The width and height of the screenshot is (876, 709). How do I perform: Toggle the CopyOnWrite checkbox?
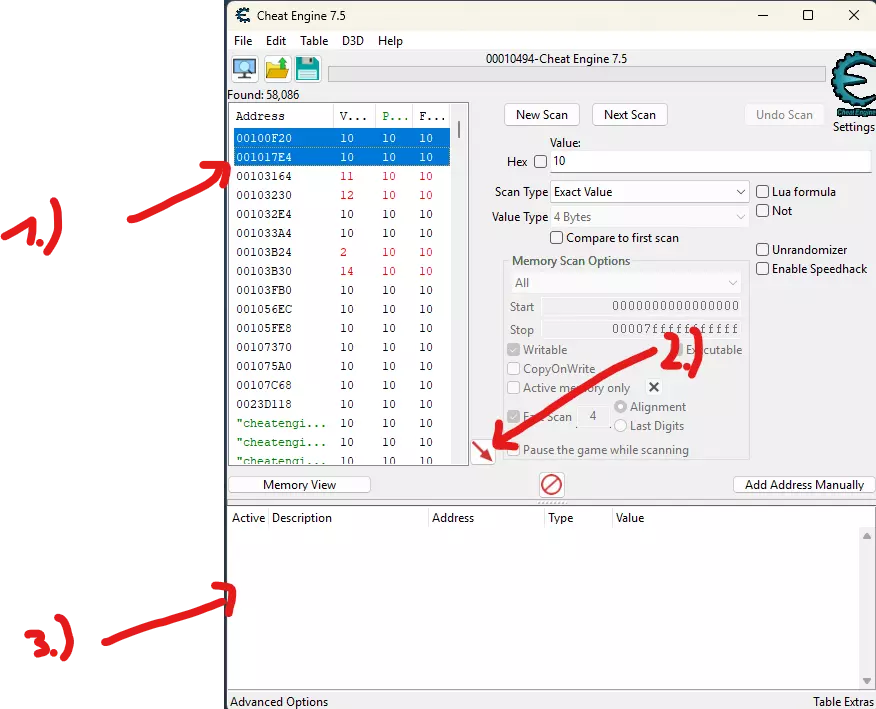(513, 369)
